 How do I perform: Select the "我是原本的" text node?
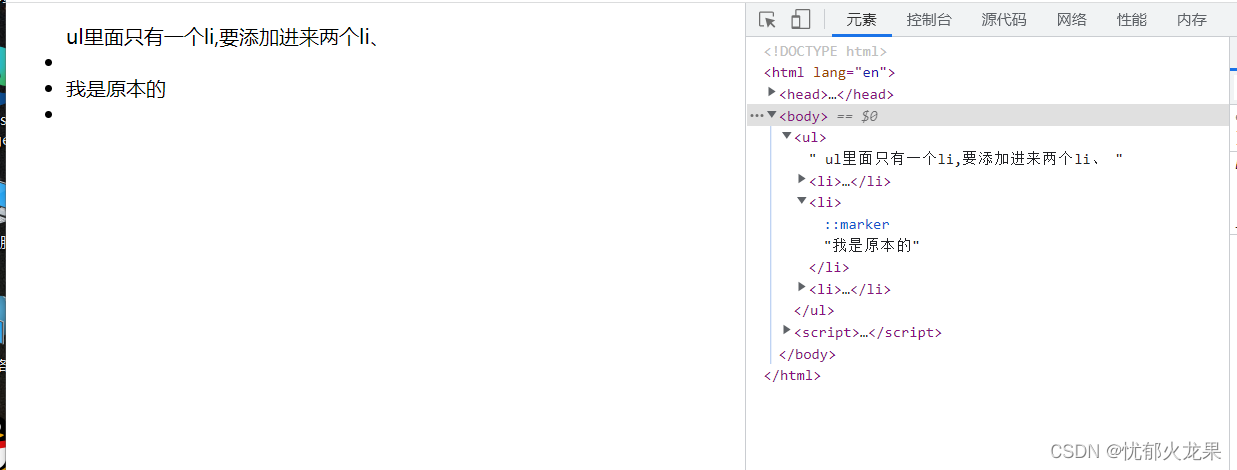[871, 246]
